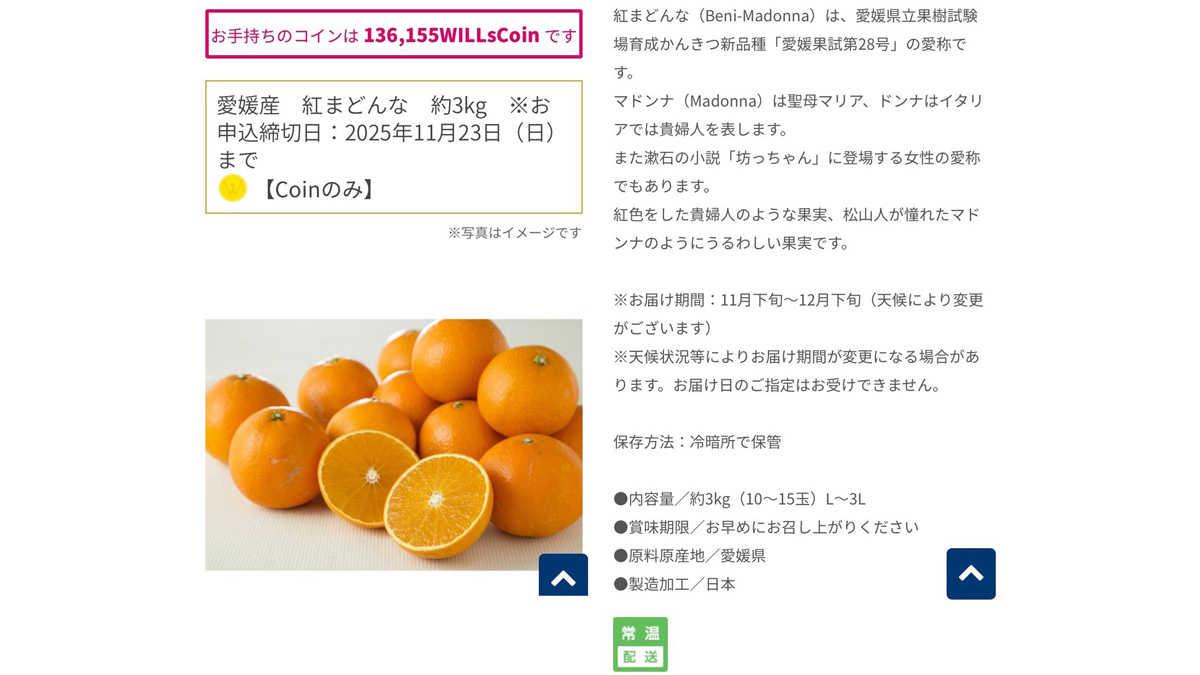1200x675 pixels.
Task: Click the back-to-top arrow beside the product specs
Action: coord(971,574)
